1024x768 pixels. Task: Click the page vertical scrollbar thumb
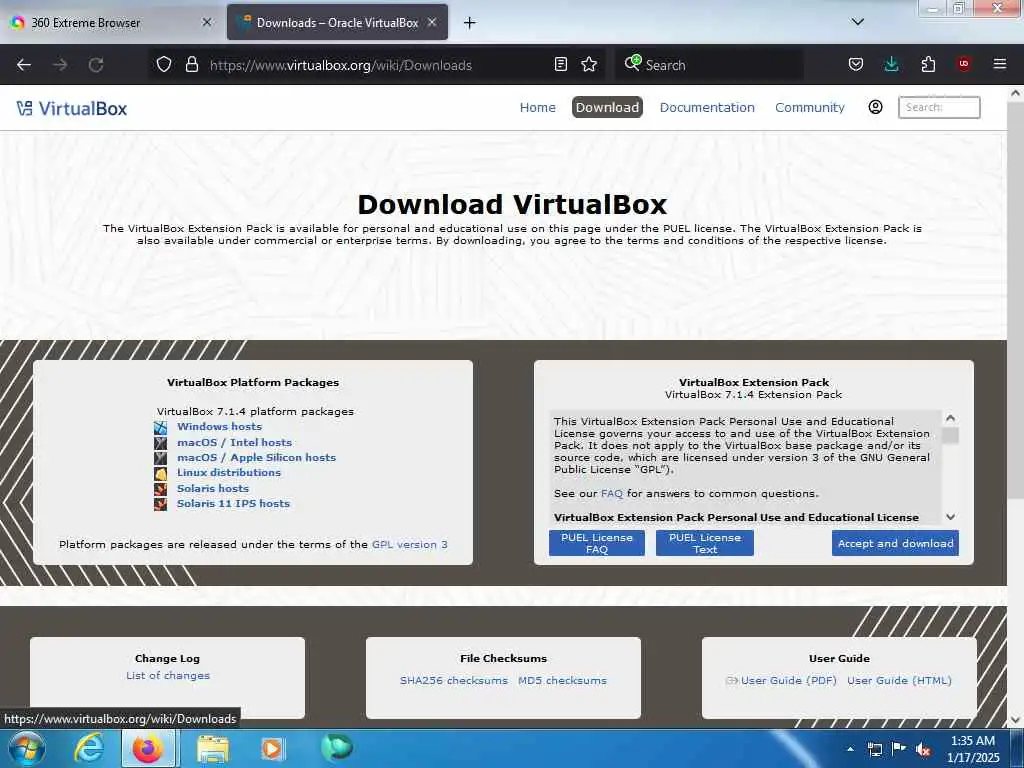(x=1015, y=300)
